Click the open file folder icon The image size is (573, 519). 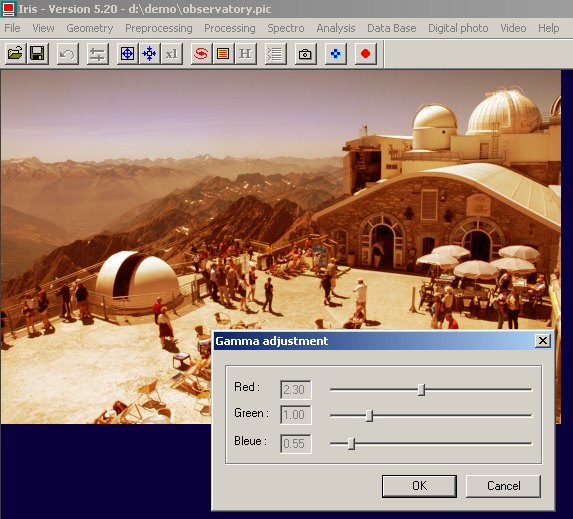(x=15, y=54)
